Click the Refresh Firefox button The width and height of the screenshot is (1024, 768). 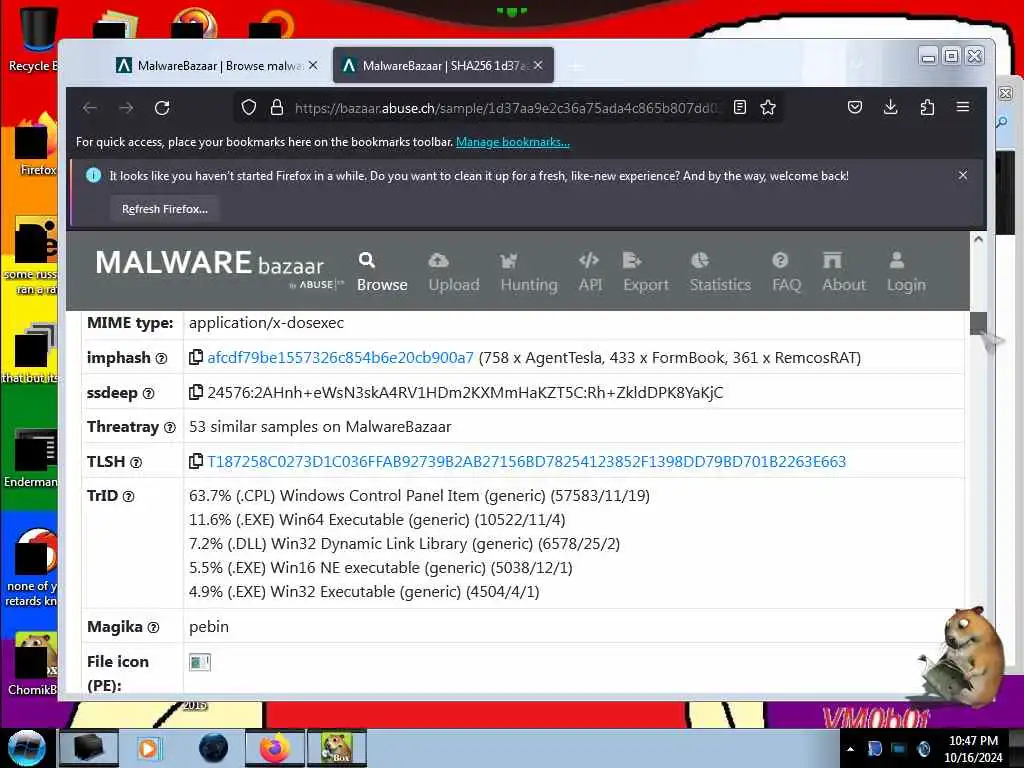pos(165,209)
